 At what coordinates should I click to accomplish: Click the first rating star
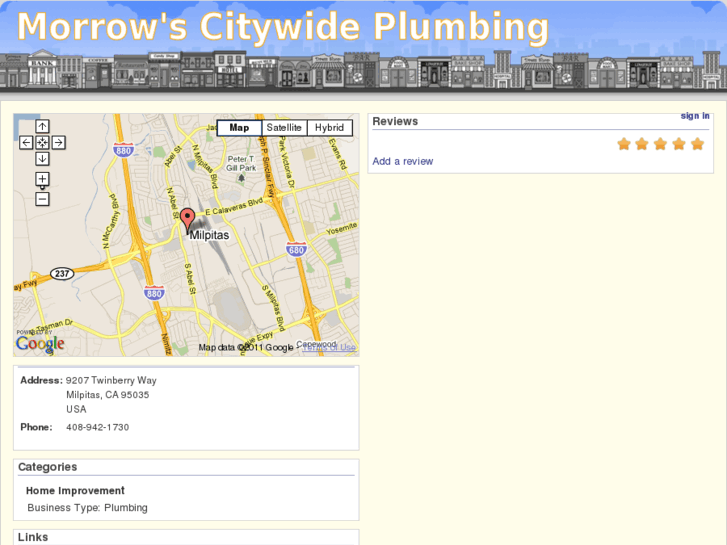(x=624, y=144)
